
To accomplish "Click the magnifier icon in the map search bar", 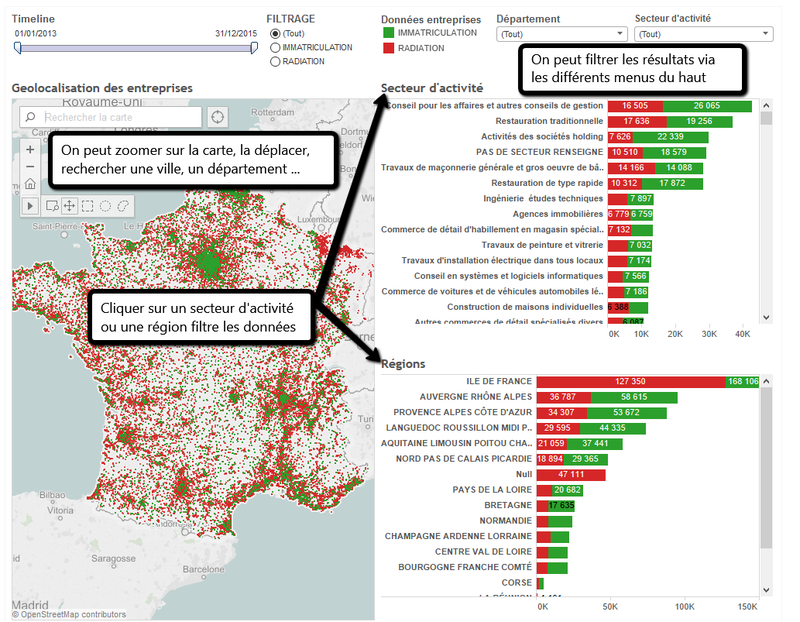I will 30,116.
